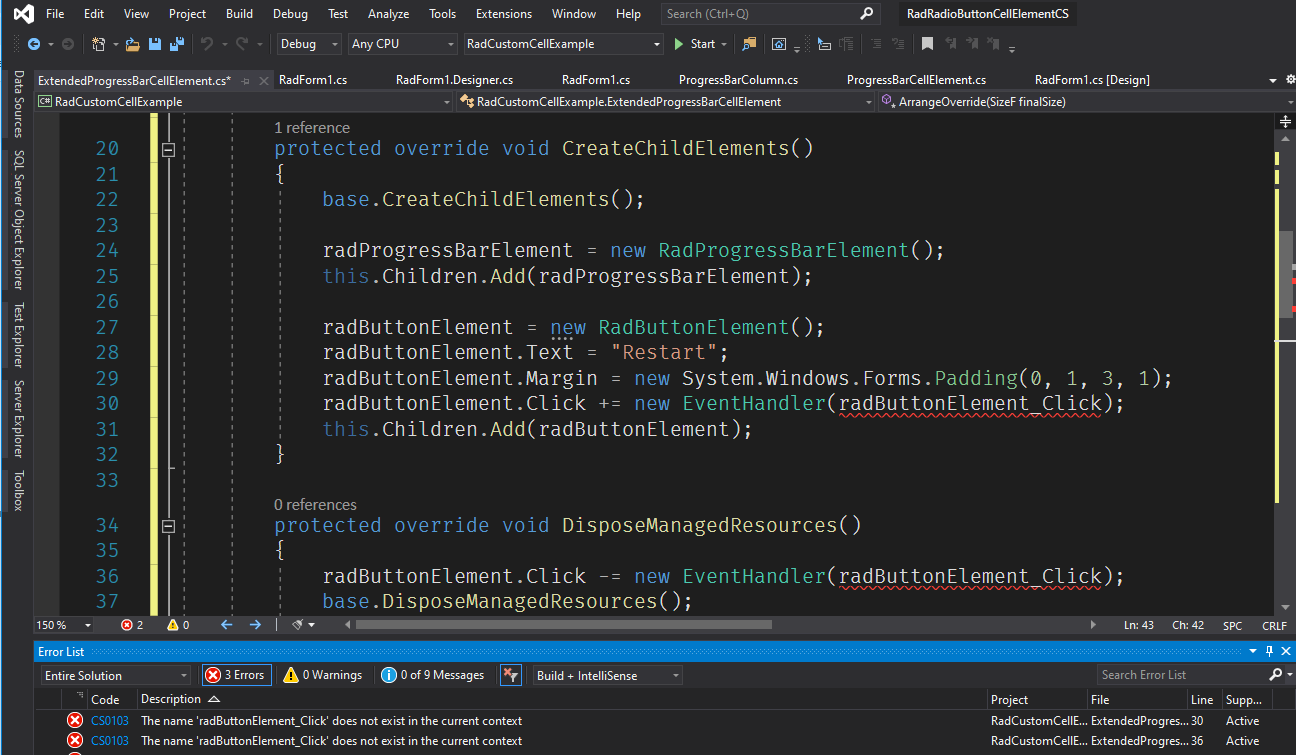1296x755 pixels.
Task: Go to previous issue with left arrow
Action: [226, 625]
